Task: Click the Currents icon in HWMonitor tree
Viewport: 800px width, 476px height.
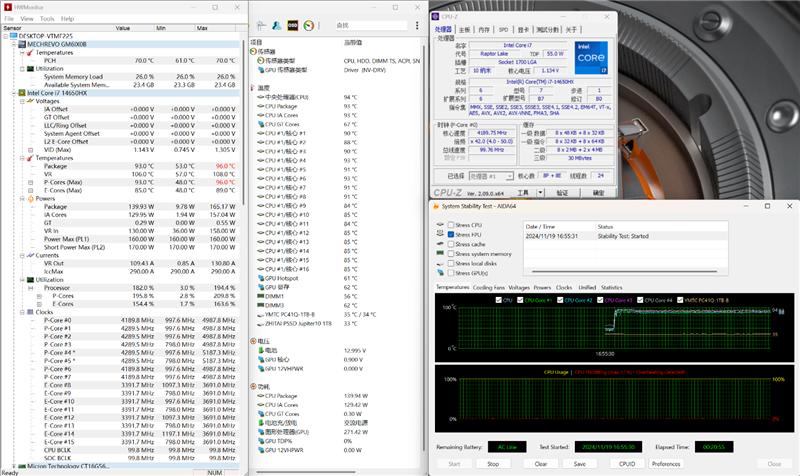Action: click(30, 255)
